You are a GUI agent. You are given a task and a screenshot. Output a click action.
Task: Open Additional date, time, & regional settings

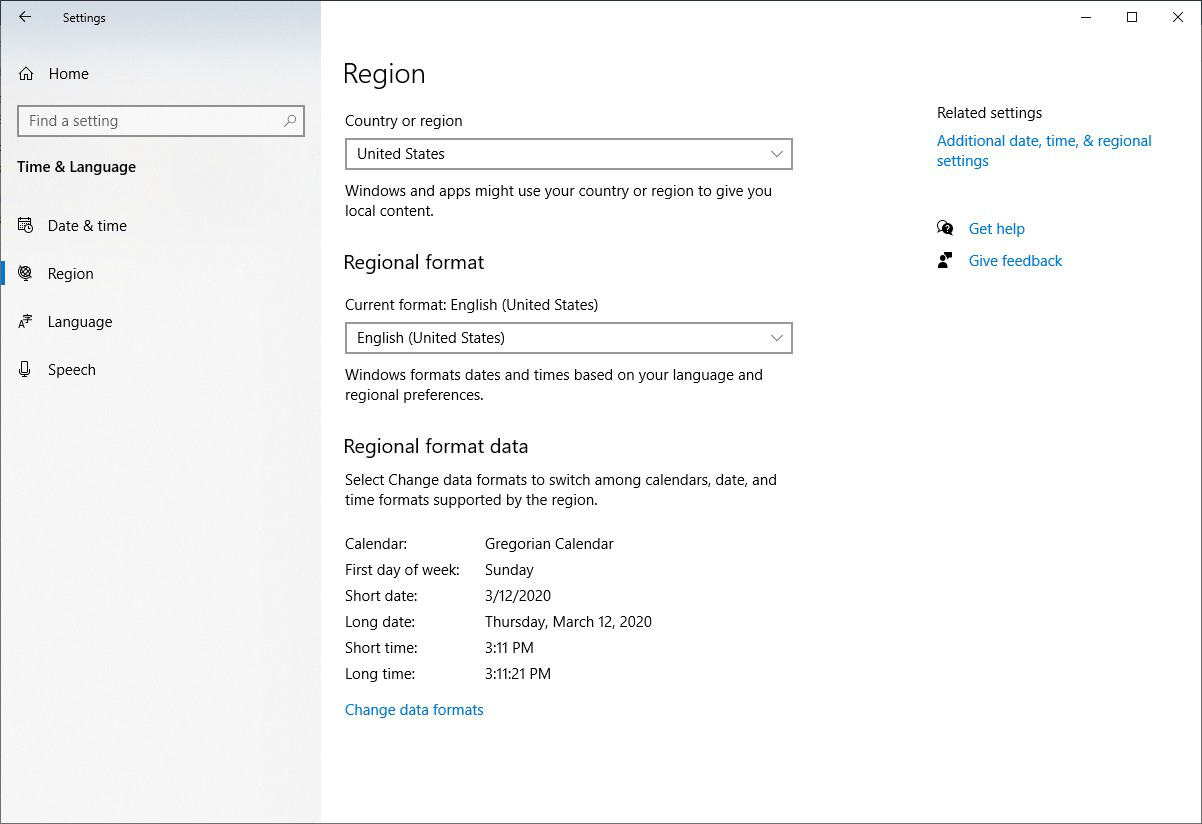[1044, 151]
